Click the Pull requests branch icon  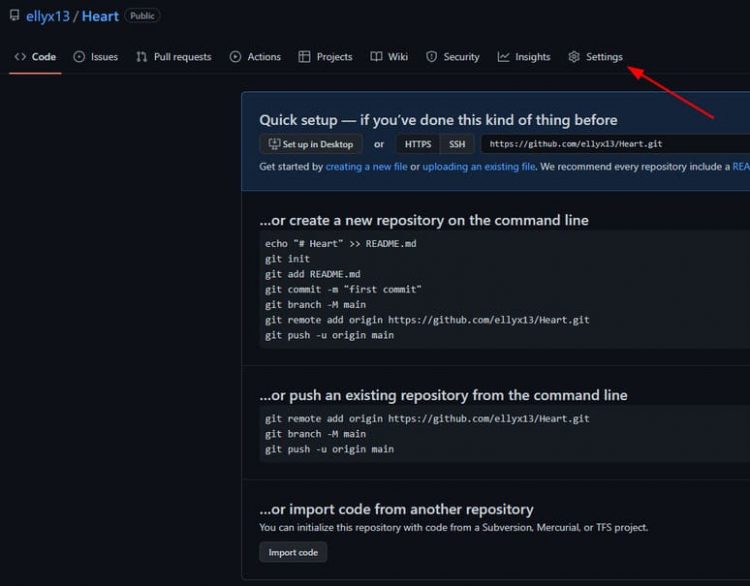pyautogui.click(x=142, y=57)
